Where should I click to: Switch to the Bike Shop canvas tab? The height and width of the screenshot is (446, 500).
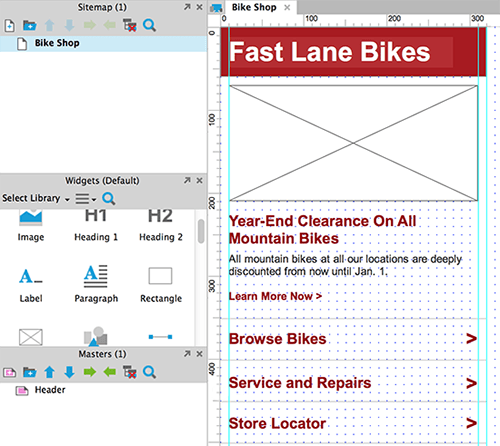pos(254,7)
